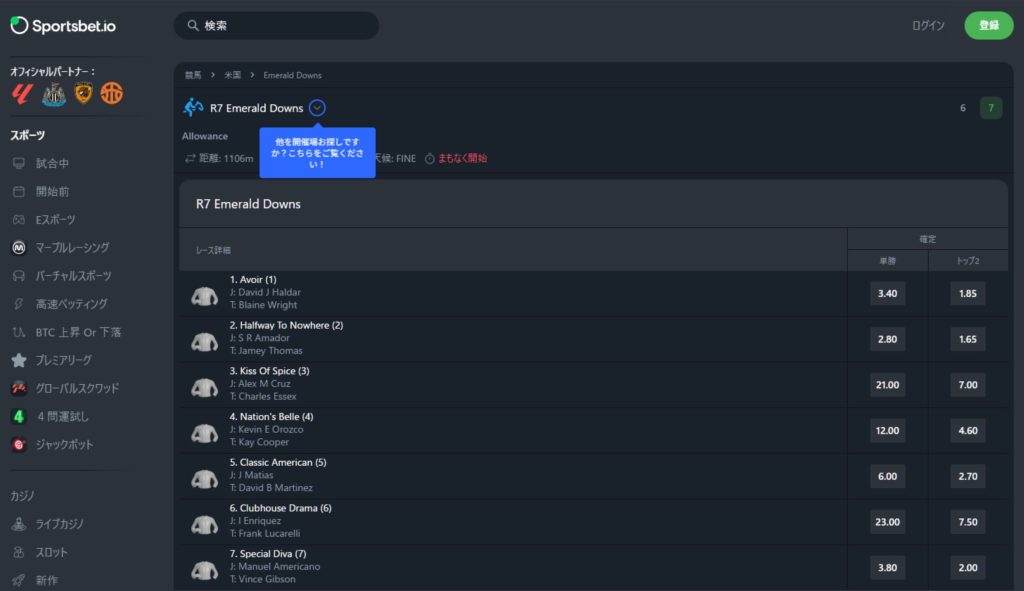This screenshot has width=1024, height=591.
Task: Click the green 4 問運試し icon
Action: (x=19, y=416)
